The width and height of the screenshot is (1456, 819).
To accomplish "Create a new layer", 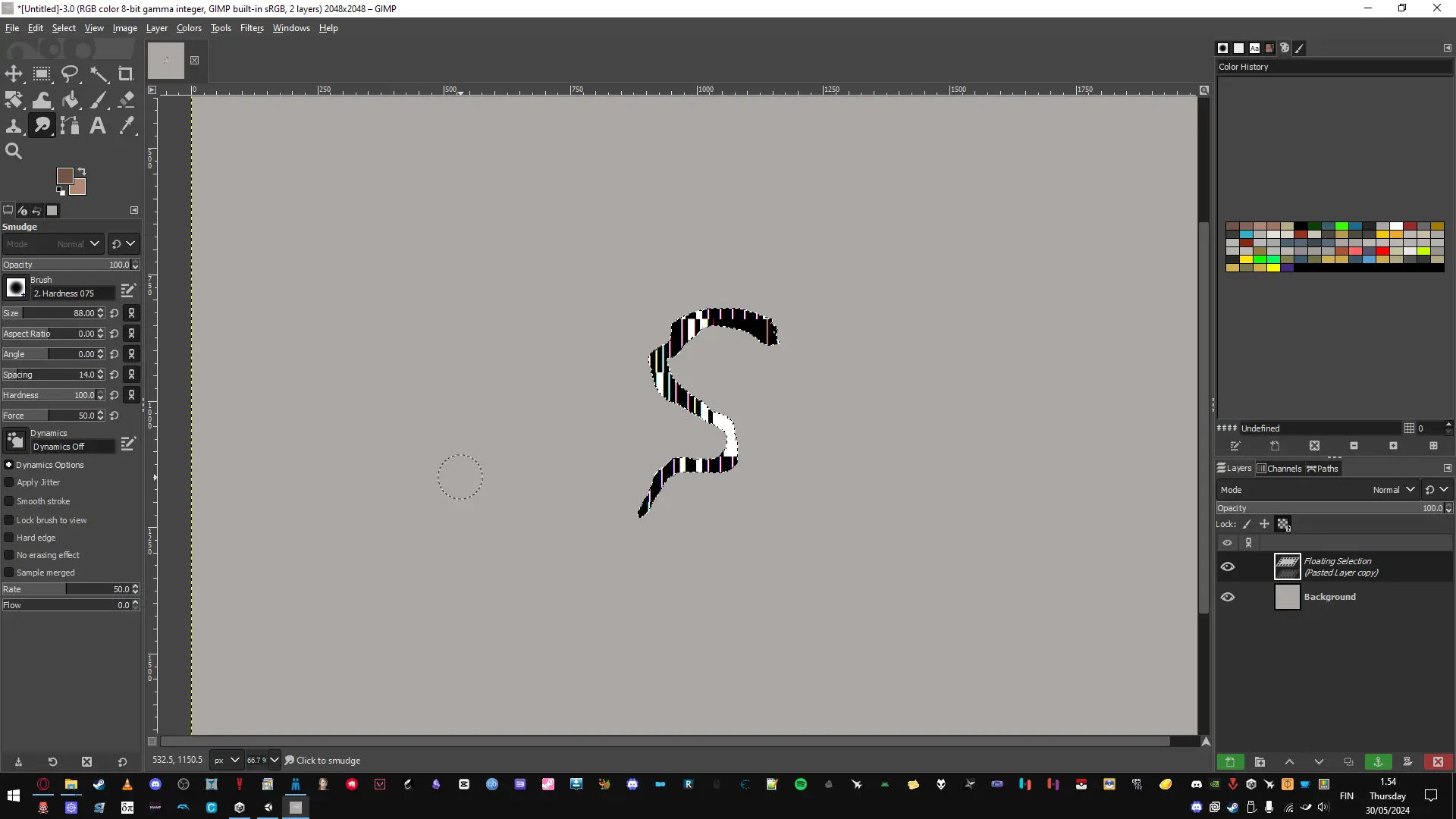I will [1230, 761].
